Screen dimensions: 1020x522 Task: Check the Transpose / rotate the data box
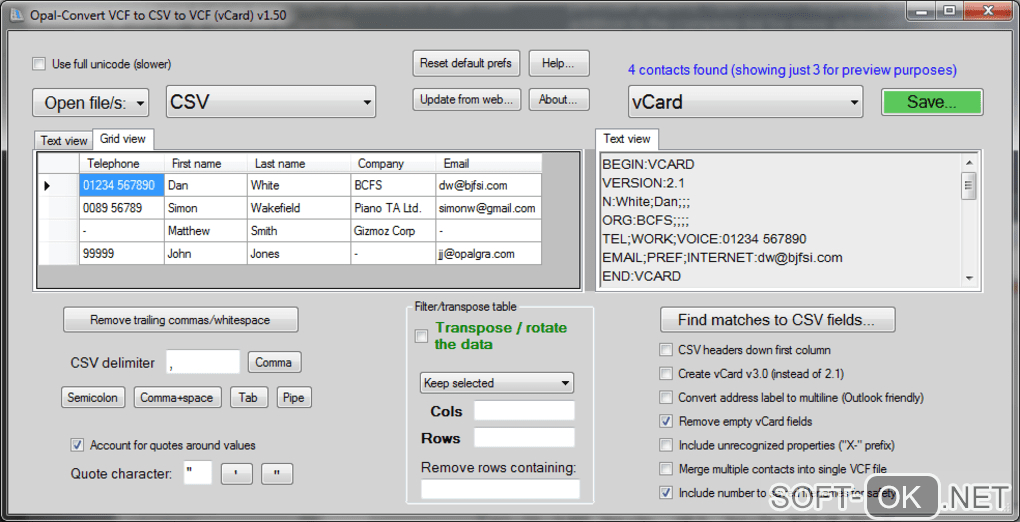pyautogui.click(x=422, y=336)
